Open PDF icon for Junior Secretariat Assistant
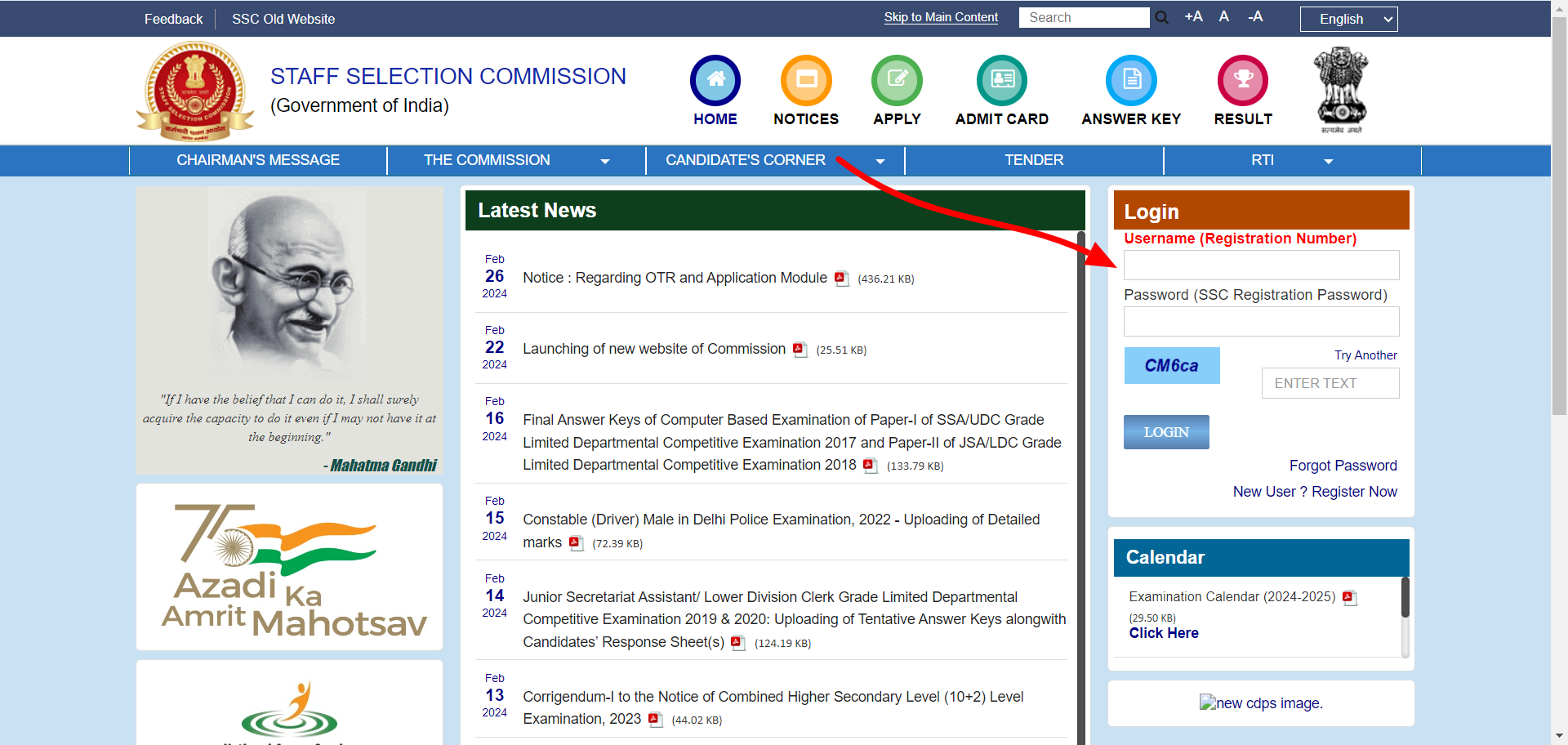This screenshot has width=1568, height=745. pyautogui.click(x=738, y=643)
